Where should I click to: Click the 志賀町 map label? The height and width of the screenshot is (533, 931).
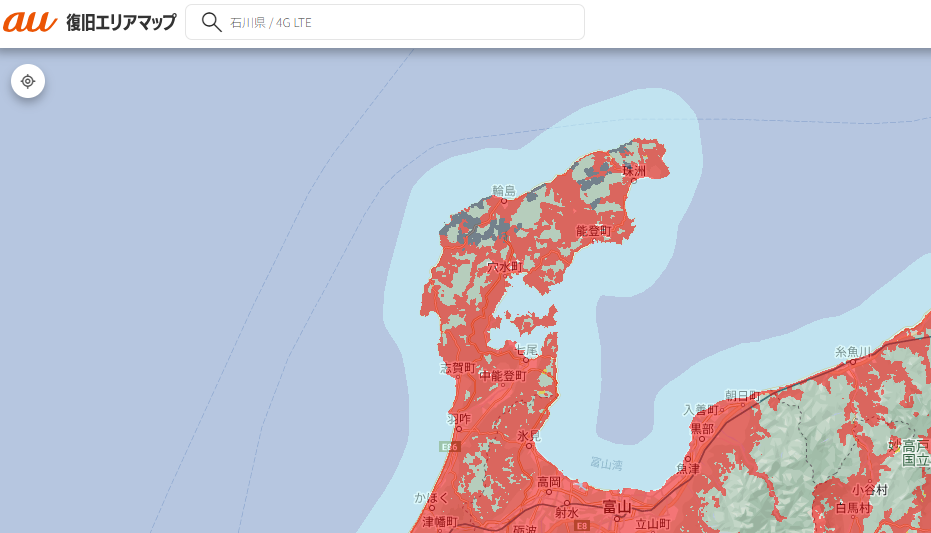[x=458, y=368]
